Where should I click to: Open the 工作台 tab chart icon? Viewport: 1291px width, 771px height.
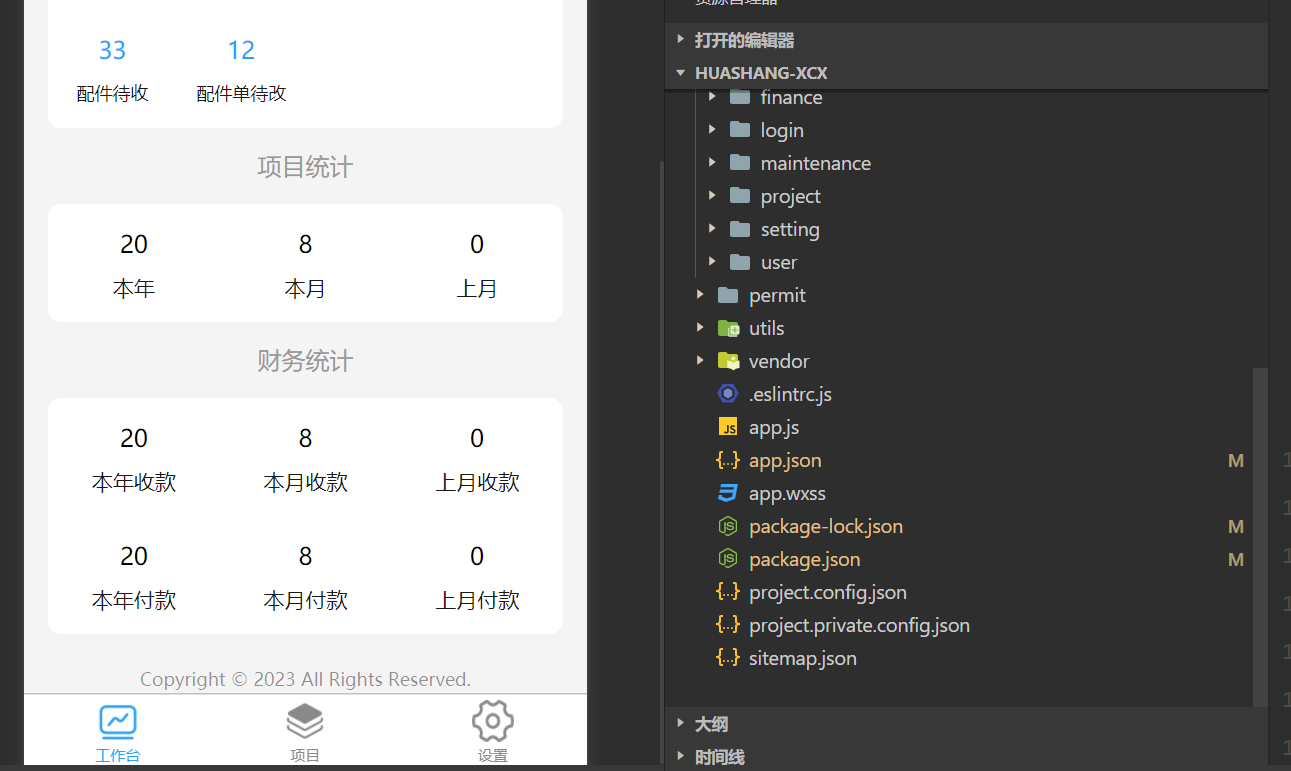(x=118, y=721)
